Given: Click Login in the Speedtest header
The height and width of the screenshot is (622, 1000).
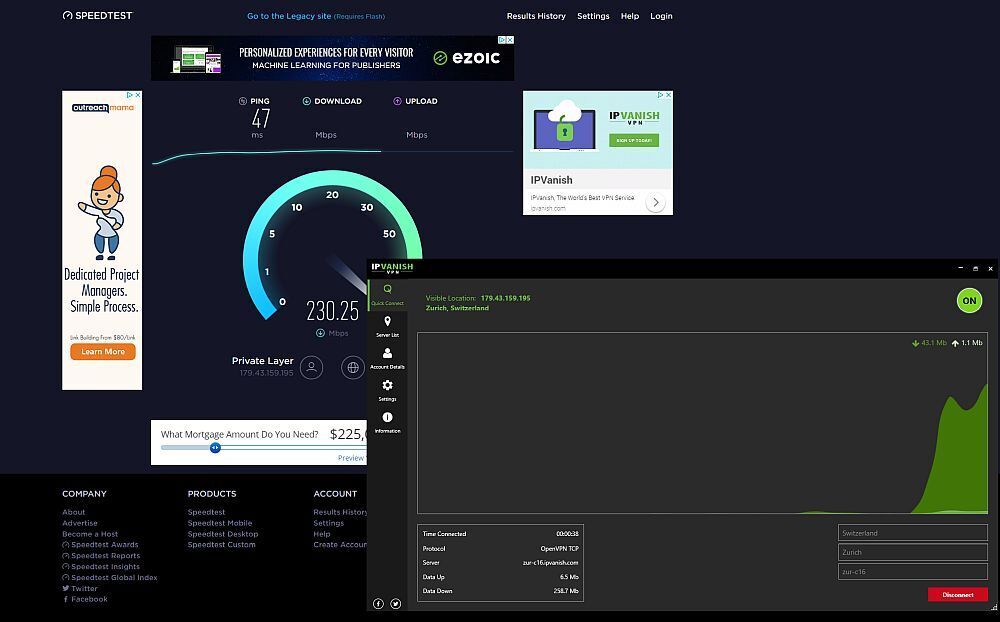Looking at the screenshot, I should point(661,16).
